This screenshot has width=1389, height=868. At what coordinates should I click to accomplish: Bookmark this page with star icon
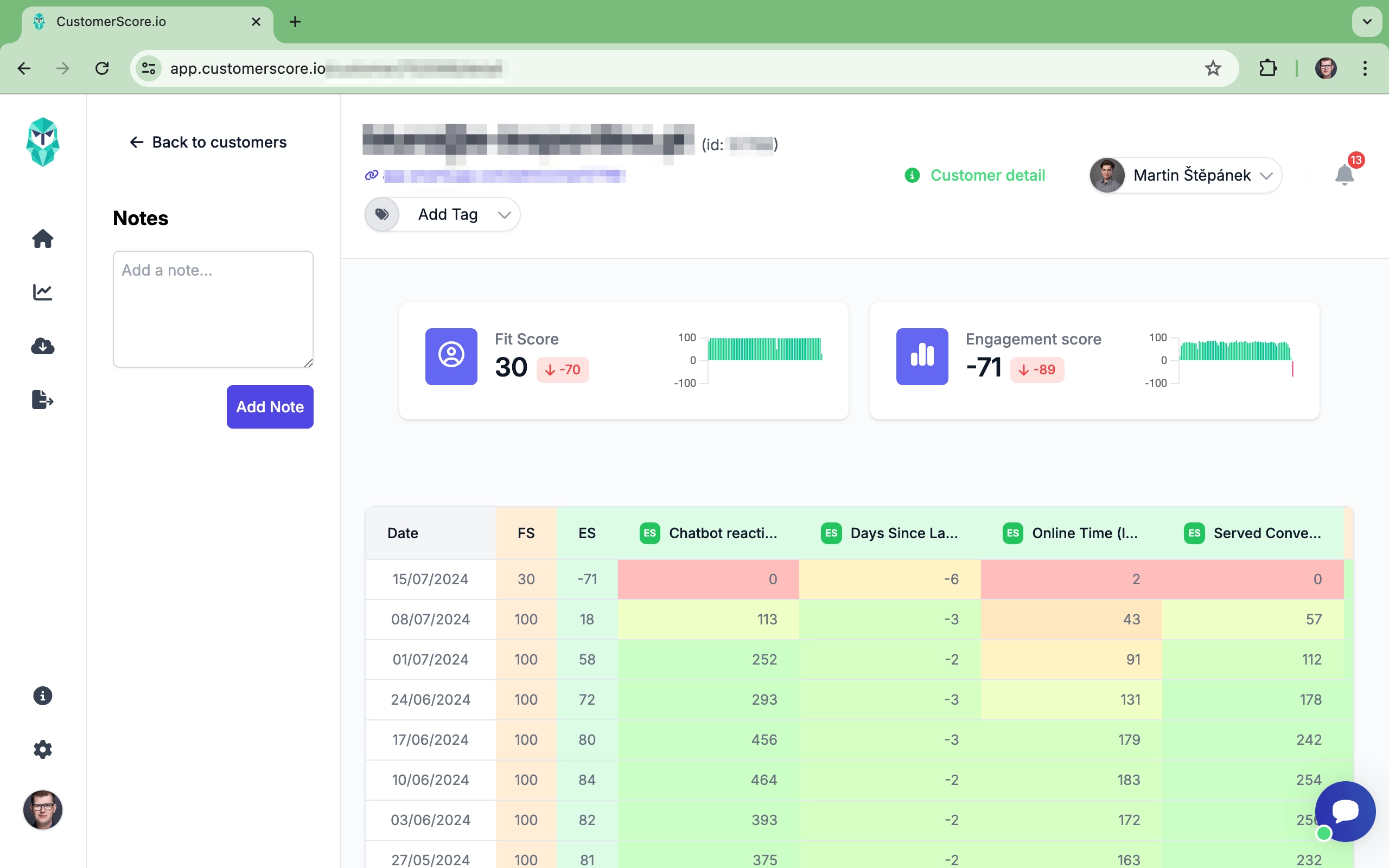coord(1212,68)
